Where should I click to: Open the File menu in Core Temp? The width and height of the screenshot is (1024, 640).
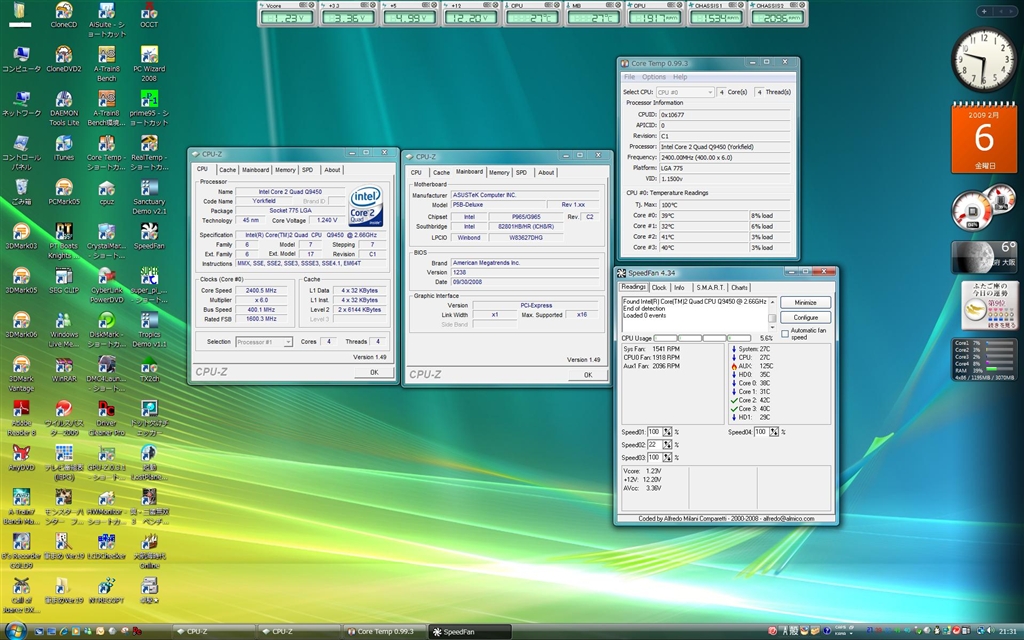[x=630, y=77]
